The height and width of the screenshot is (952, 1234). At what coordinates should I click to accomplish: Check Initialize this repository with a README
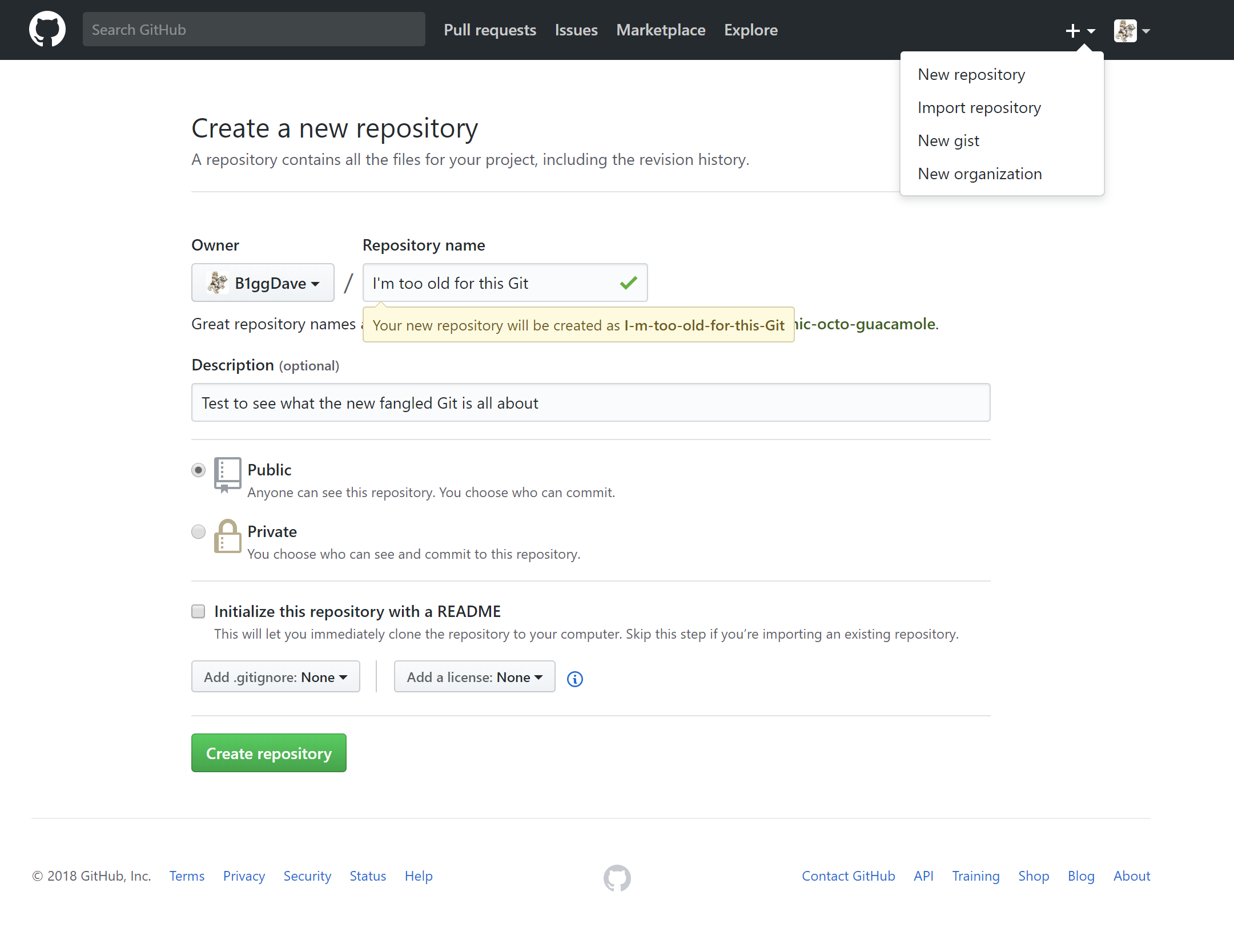click(x=198, y=611)
